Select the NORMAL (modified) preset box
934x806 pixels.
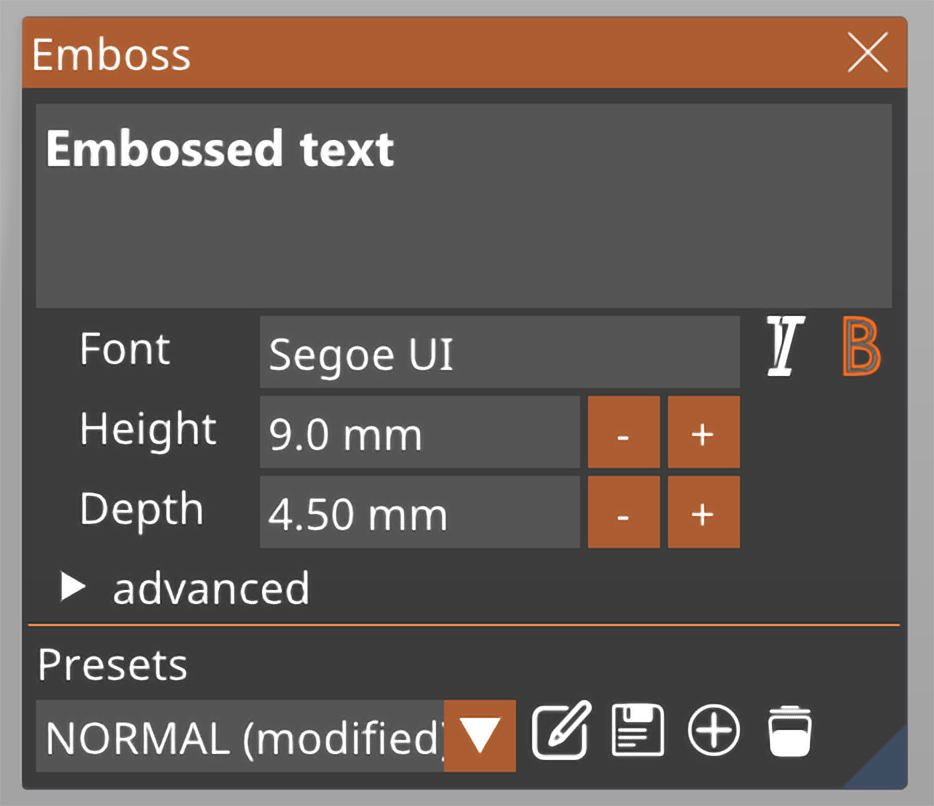pyautogui.click(x=240, y=736)
